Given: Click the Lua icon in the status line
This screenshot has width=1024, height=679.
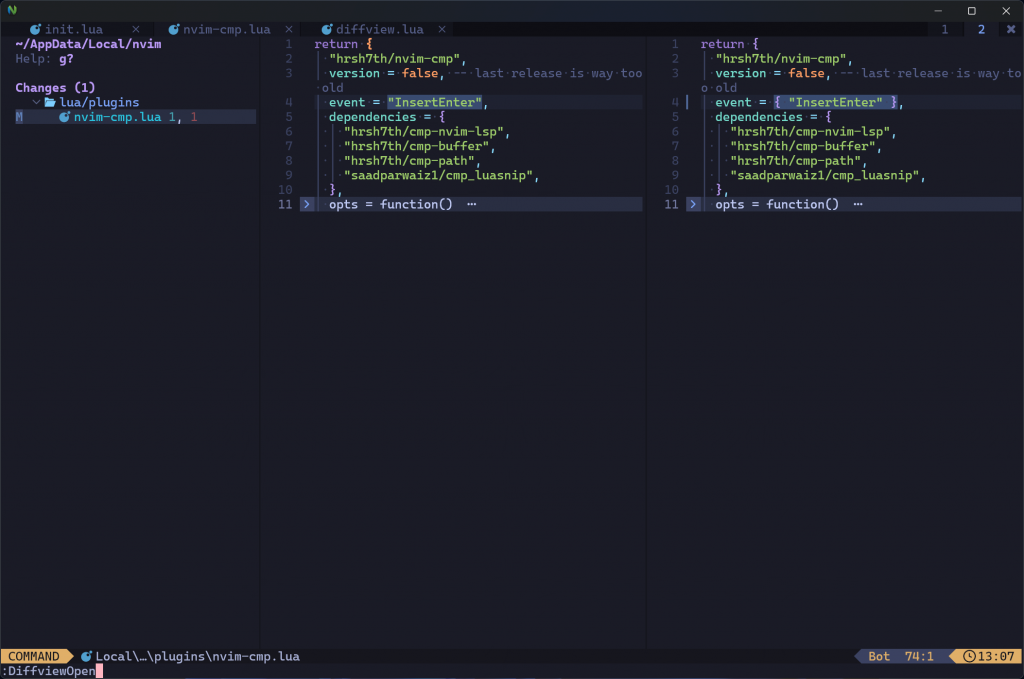Looking at the screenshot, I should click(86, 657).
